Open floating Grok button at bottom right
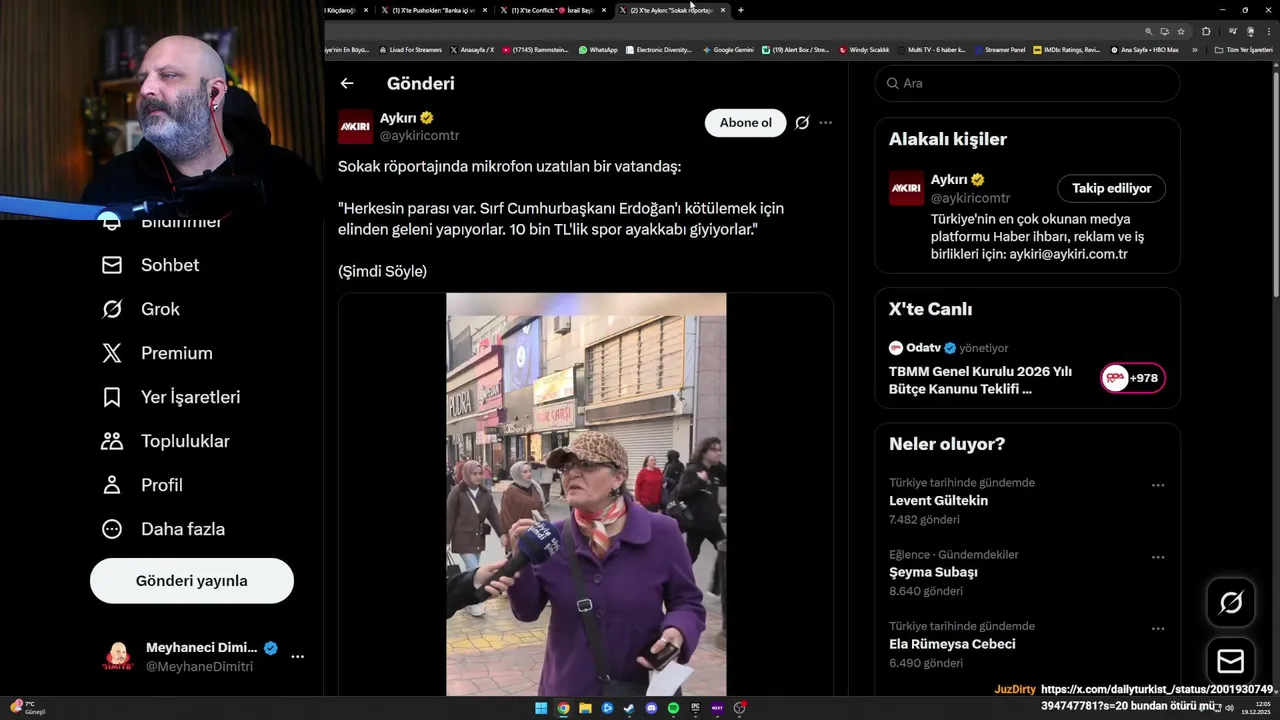1280x720 pixels. [x=1231, y=602]
